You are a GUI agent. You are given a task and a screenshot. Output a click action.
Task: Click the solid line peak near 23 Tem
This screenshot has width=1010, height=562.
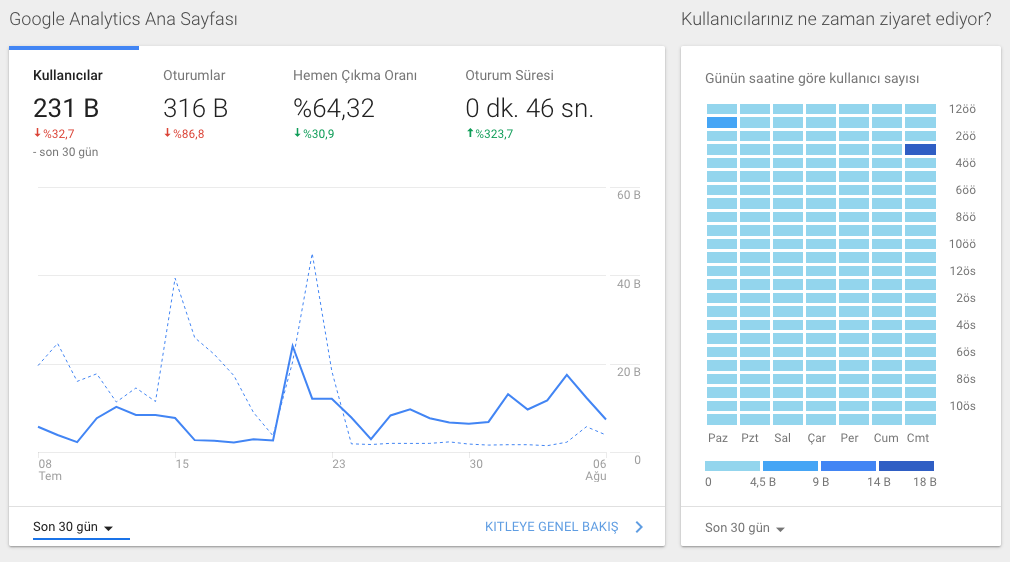pos(293,346)
